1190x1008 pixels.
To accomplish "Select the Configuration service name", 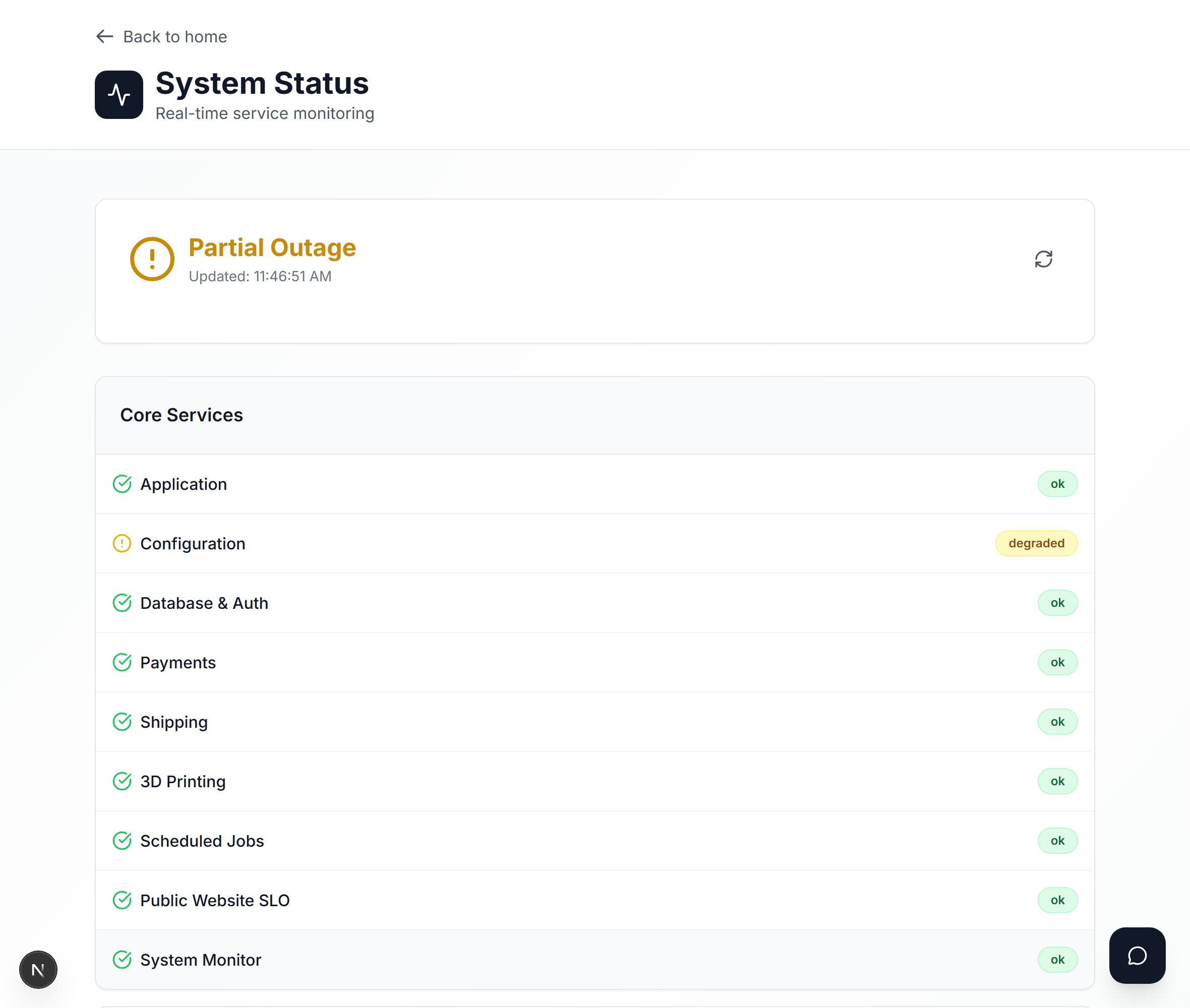I will (193, 543).
